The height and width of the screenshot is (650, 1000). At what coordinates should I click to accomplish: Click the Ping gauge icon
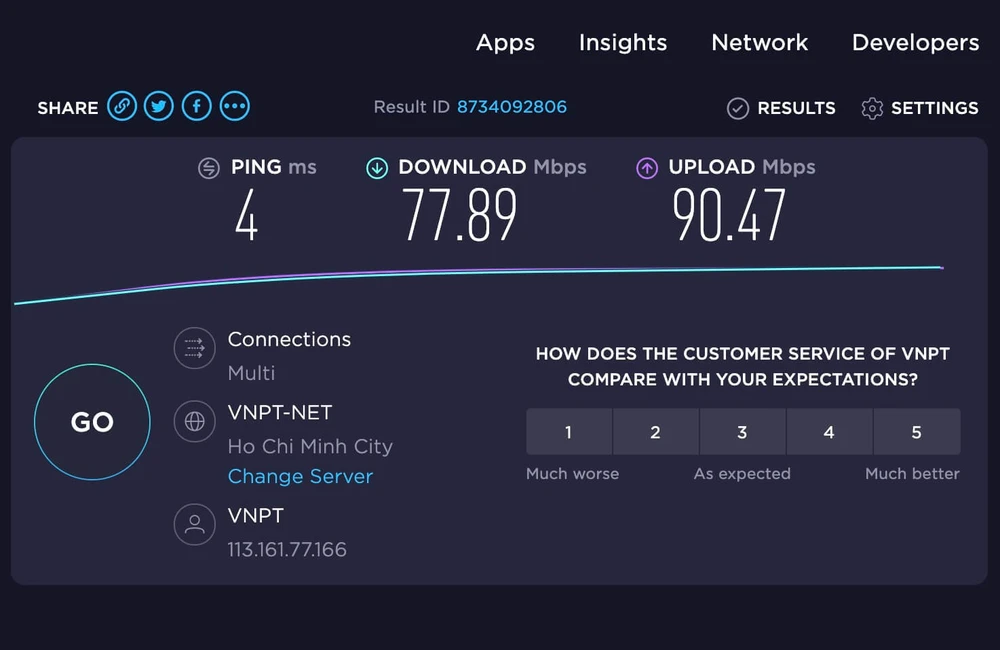coord(209,168)
